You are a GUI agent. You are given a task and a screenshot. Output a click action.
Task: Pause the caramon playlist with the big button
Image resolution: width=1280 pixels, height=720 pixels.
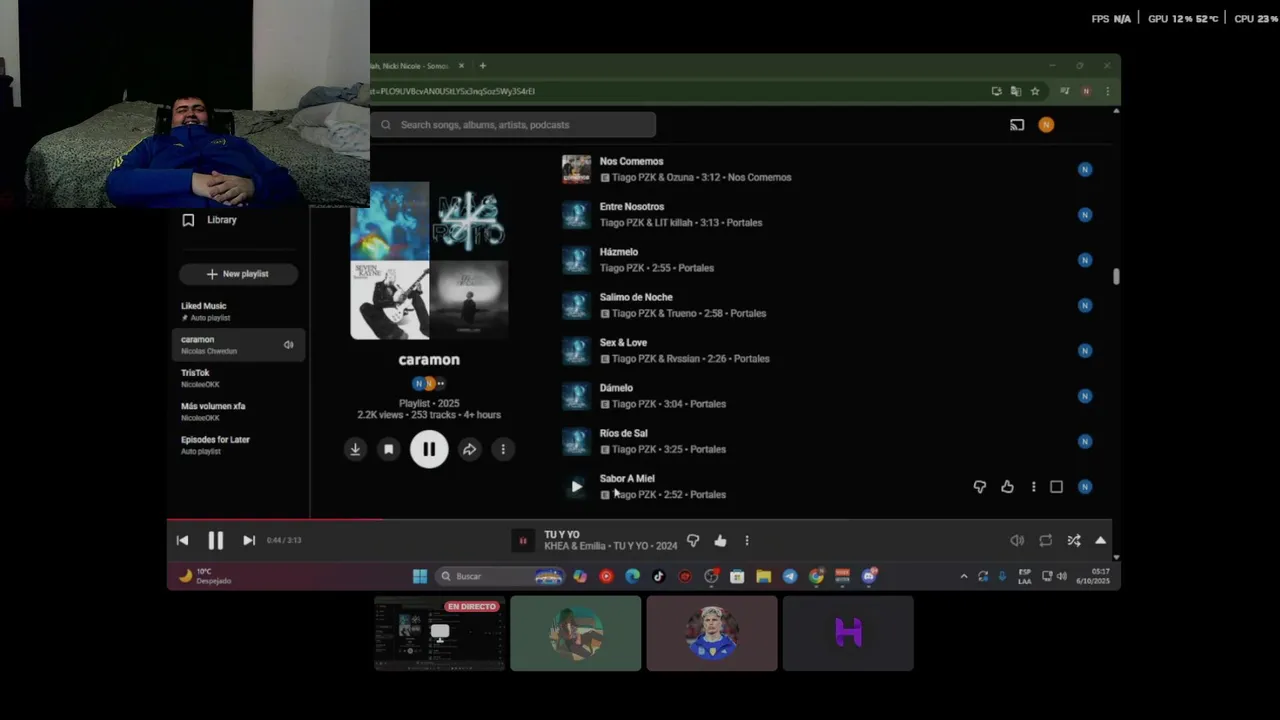click(429, 449)
